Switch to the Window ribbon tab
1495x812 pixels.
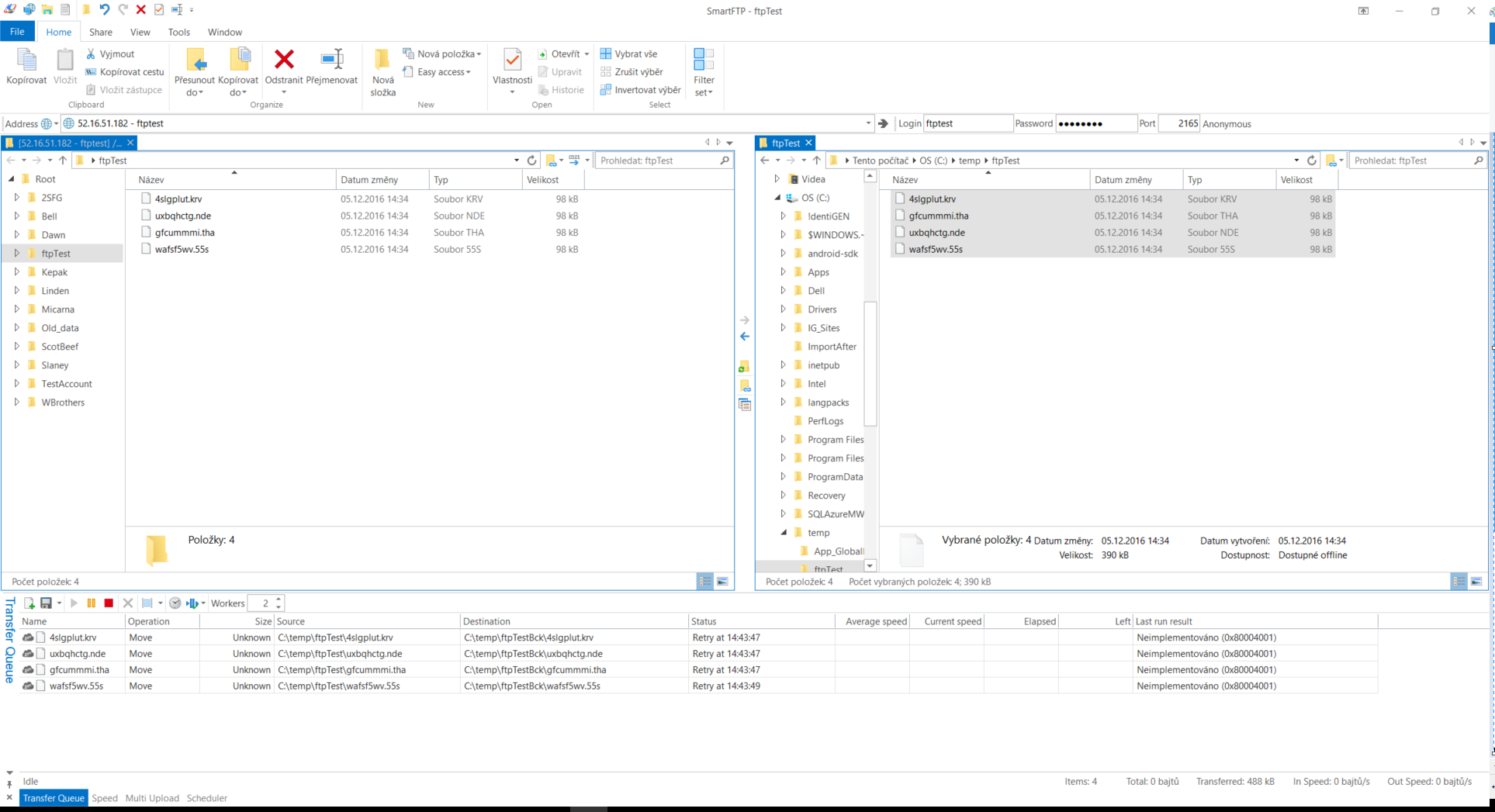pyautogui.click(x=225, y=33)
